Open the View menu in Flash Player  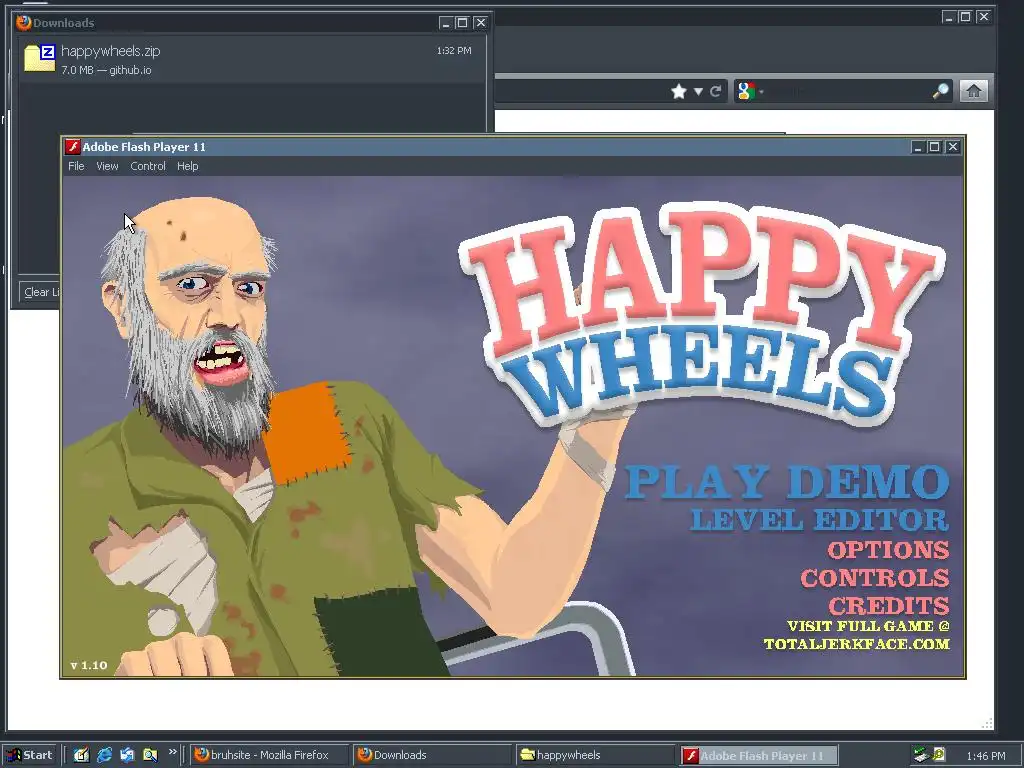point(107,166)
